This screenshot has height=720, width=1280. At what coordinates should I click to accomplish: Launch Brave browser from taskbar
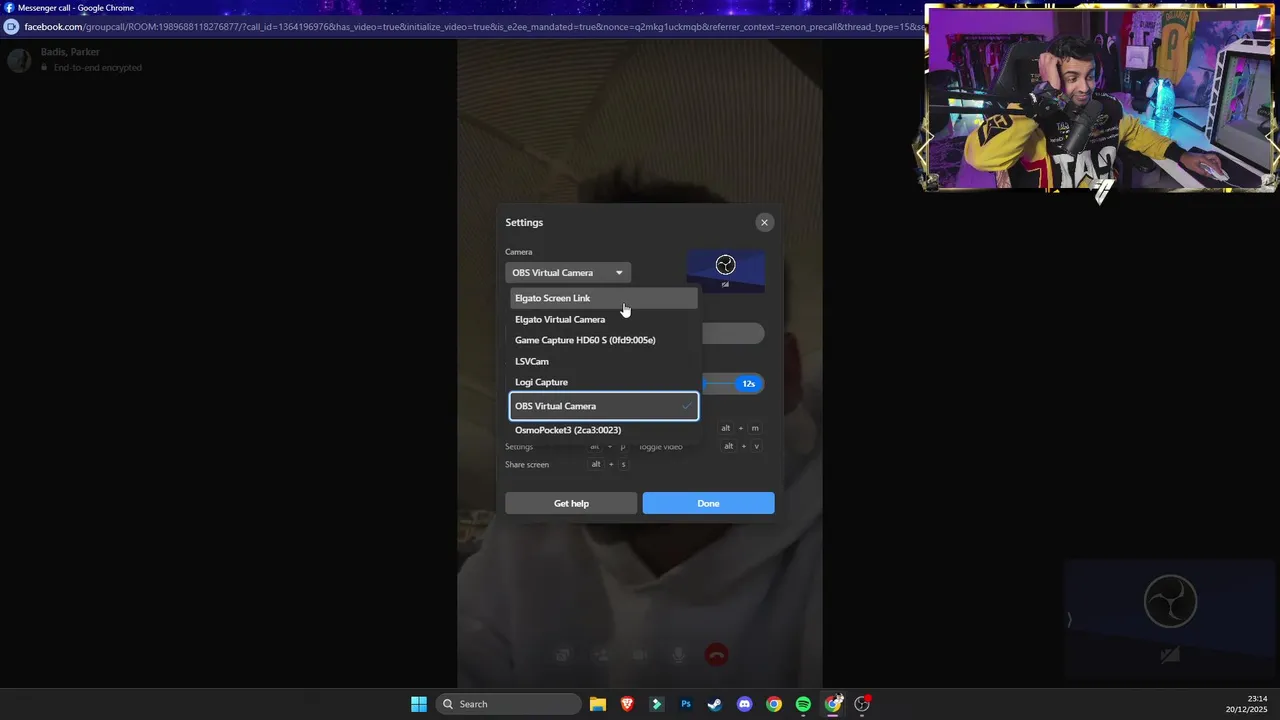[627, 704]
